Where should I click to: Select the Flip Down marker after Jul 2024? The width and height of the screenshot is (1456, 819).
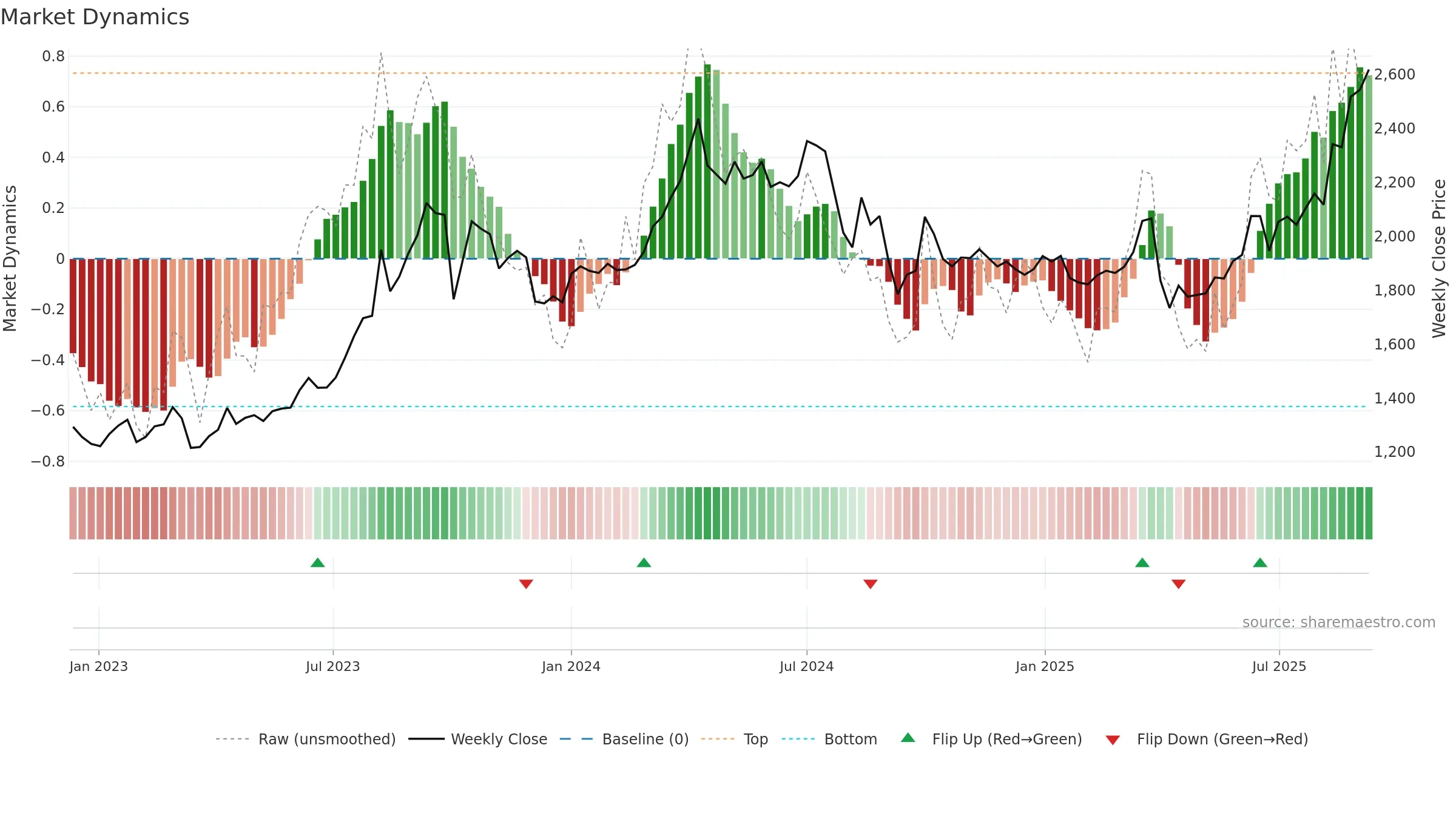tap(870, 584)
